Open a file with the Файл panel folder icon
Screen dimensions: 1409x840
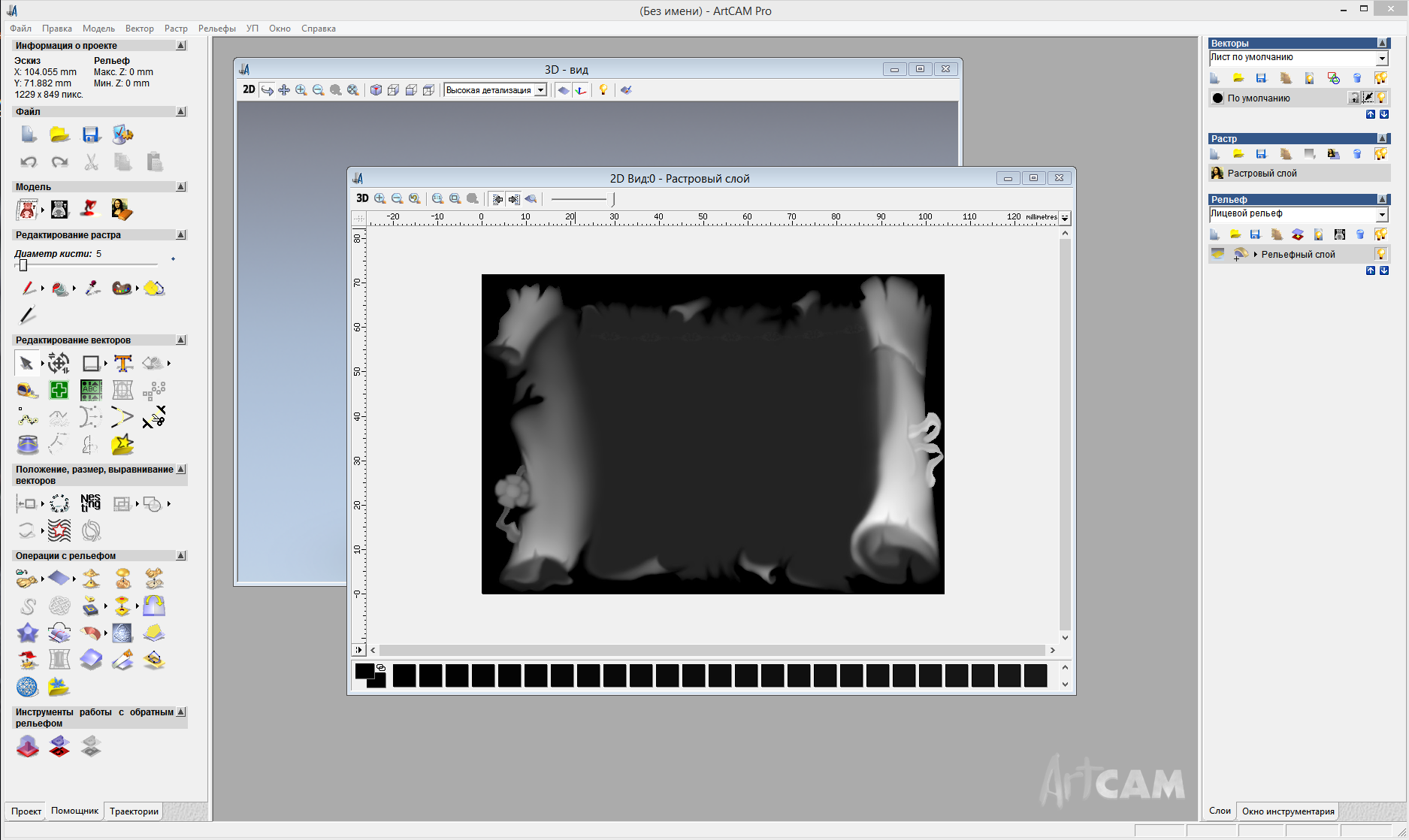click(59, 134)
